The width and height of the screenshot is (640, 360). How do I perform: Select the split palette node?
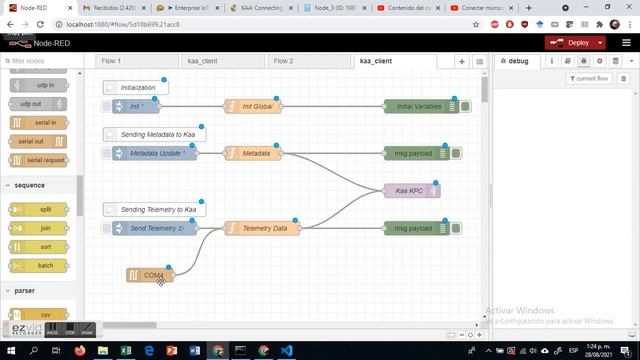[38, 209]
